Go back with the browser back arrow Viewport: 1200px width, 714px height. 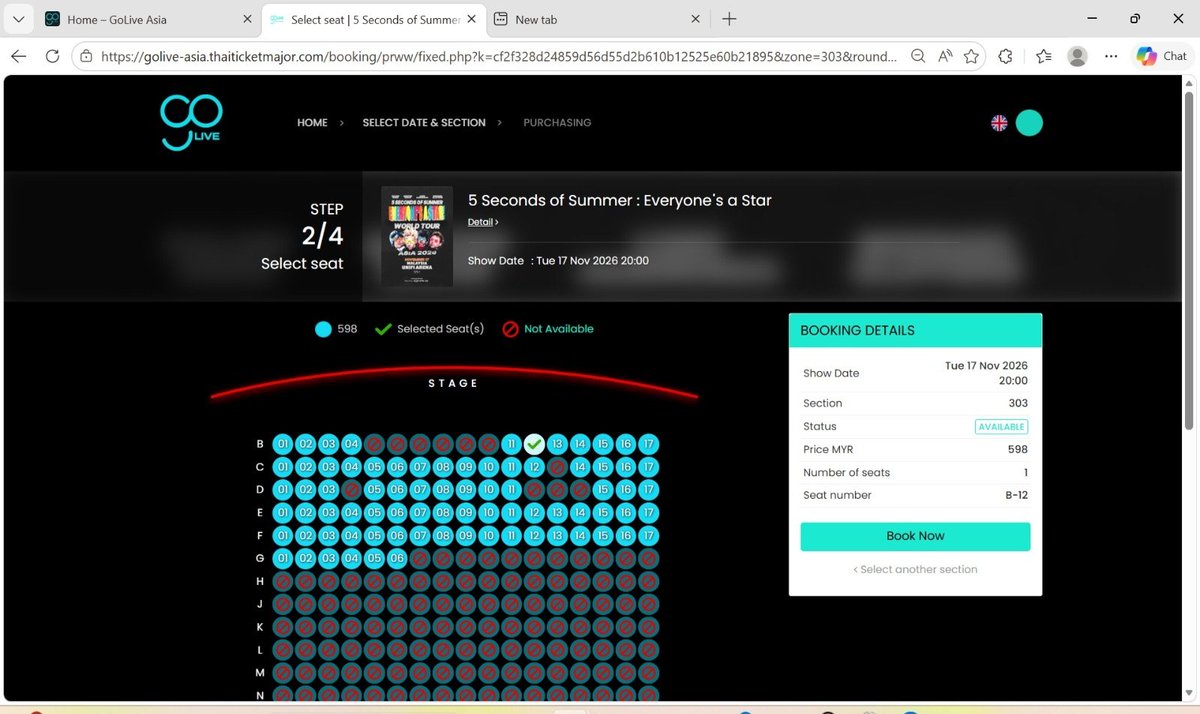[19, 57]
